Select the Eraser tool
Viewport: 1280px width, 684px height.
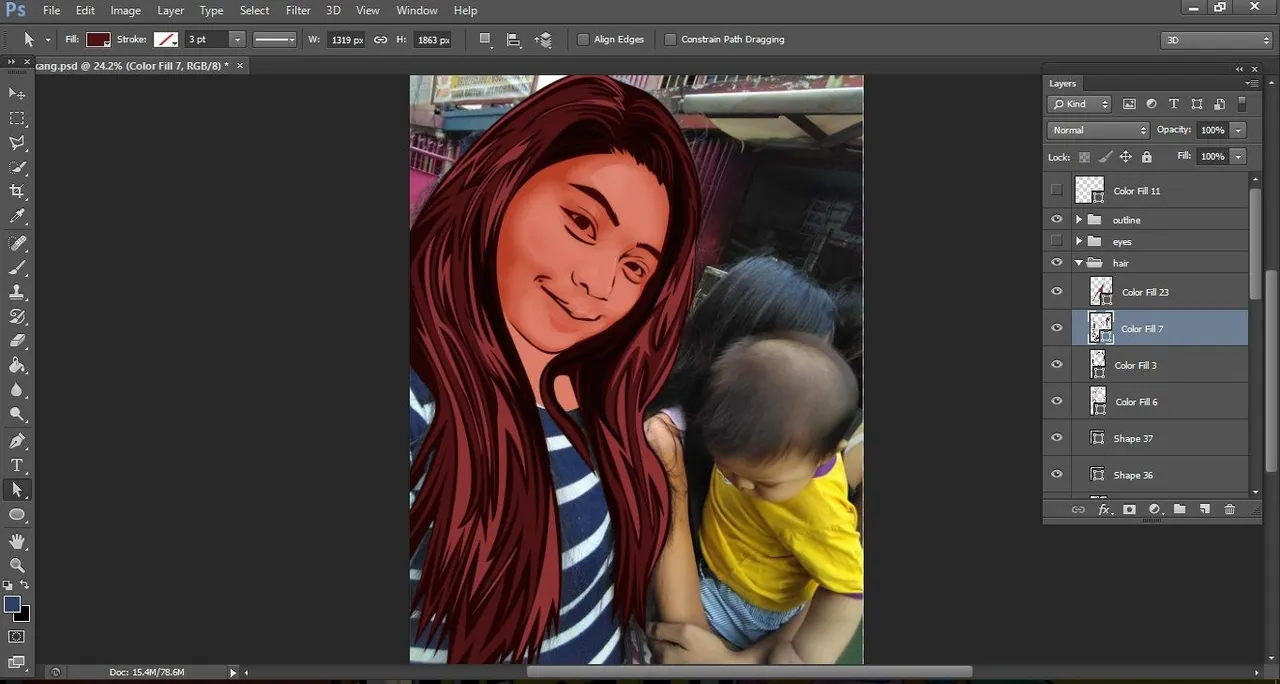click(17, 341)
